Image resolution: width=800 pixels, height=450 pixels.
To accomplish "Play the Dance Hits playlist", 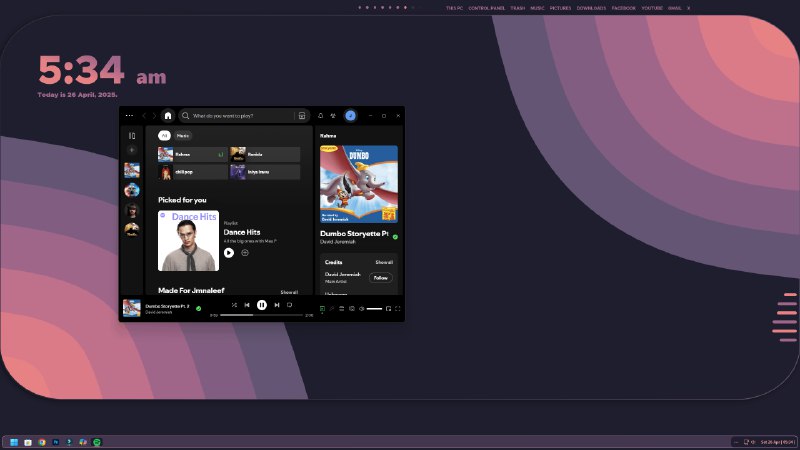I will click(x=229, y=253).
